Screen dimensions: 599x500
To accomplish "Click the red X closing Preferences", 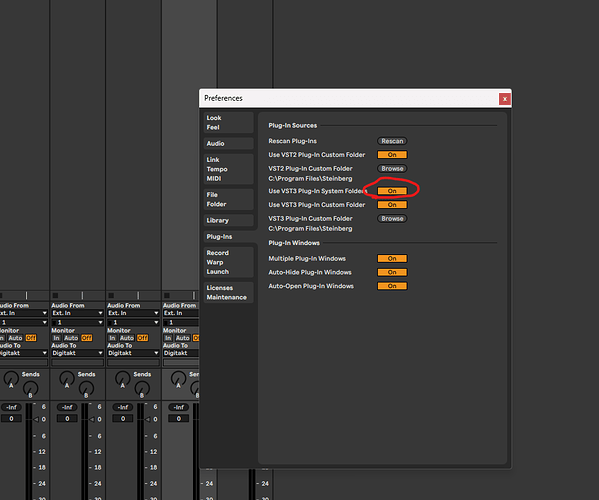I will point(505,99).
